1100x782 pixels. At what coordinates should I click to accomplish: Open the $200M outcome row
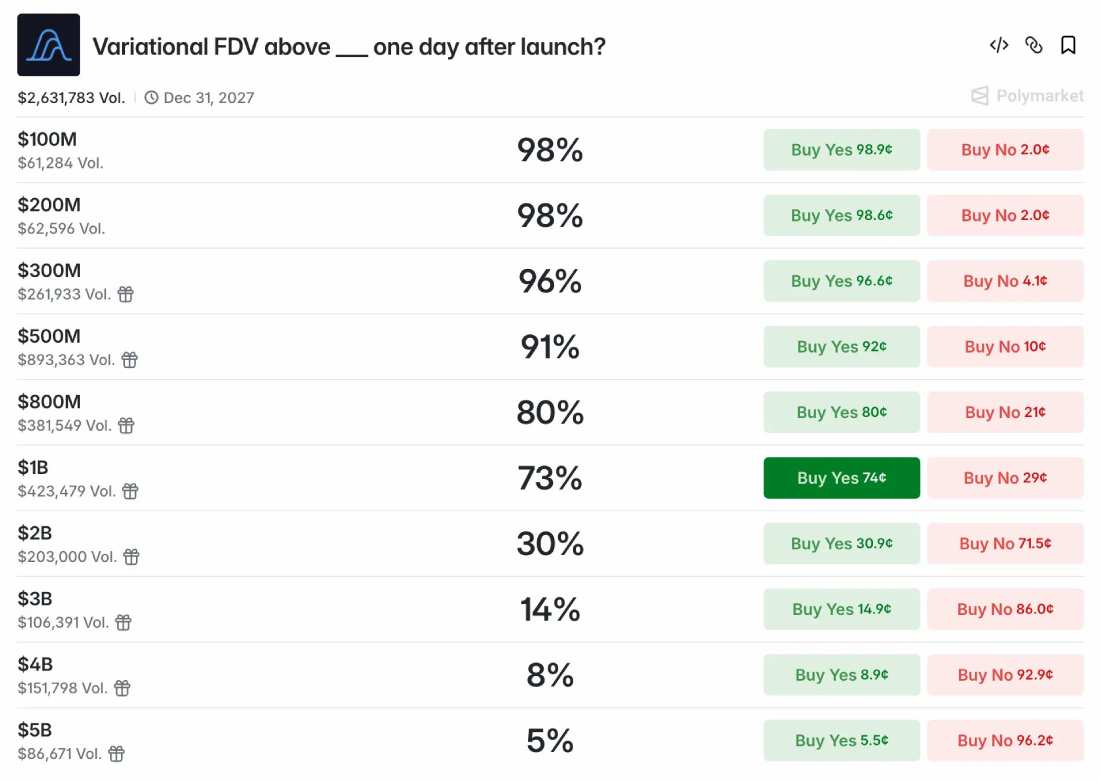tap(550, 215)
